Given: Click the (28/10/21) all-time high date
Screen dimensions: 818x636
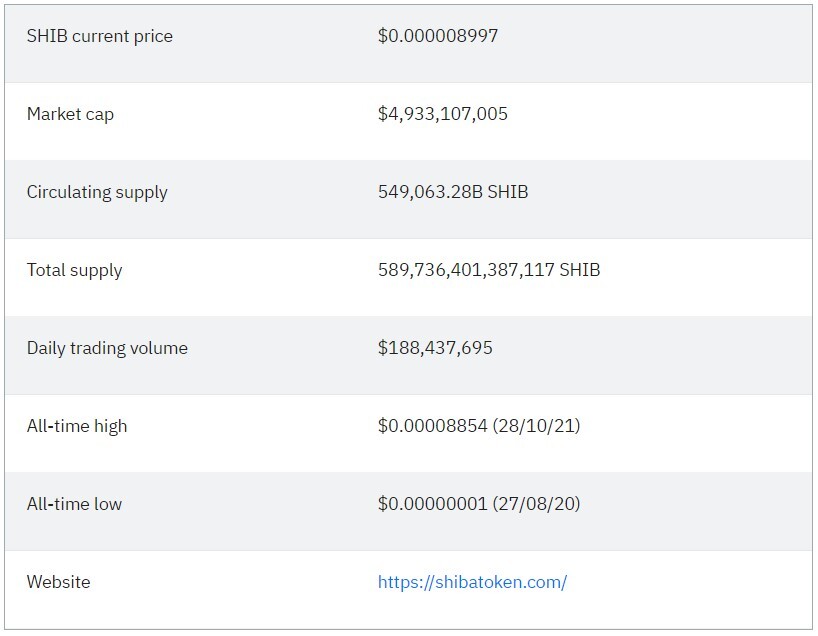Looking at the screenshot, I should (536, 426).
